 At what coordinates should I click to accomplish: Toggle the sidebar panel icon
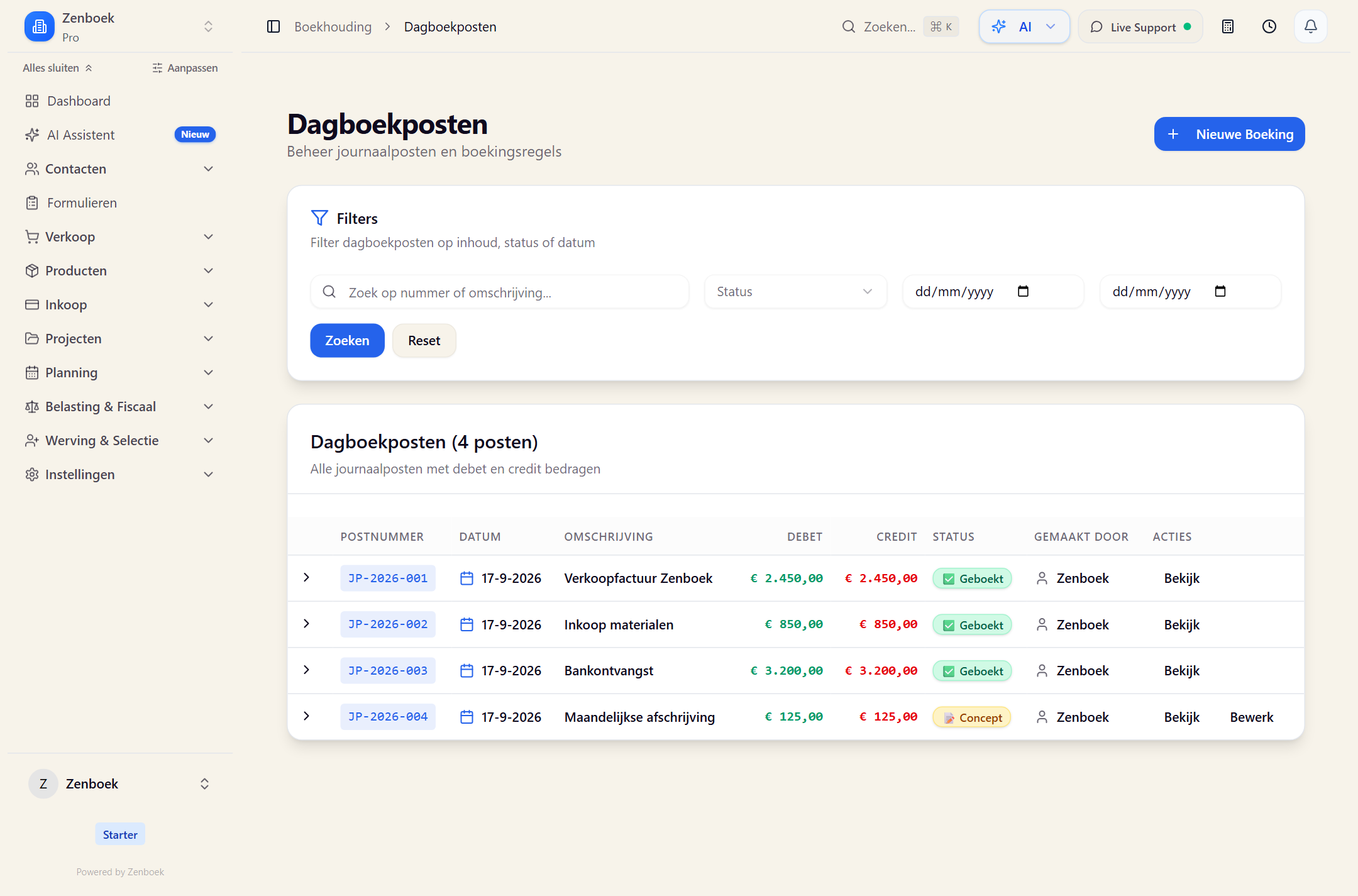(x=273, y=26)
